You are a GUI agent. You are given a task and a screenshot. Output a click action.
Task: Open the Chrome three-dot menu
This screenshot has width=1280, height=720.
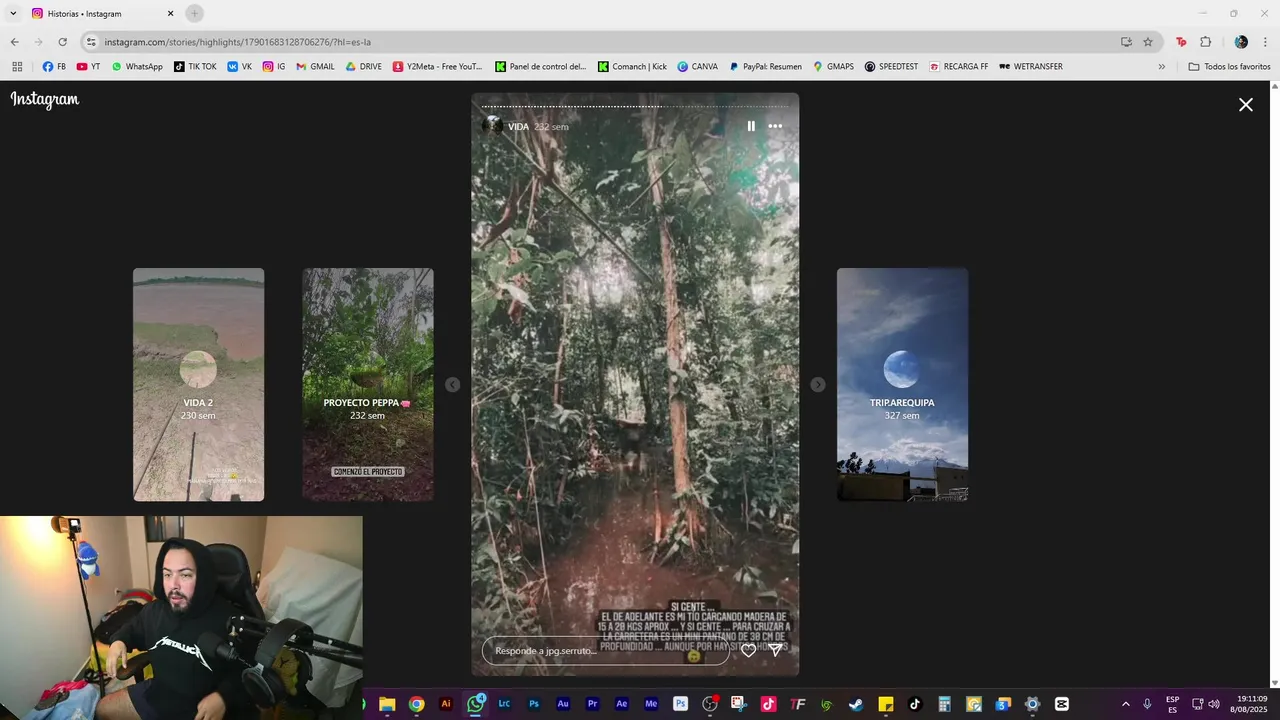point(1265,42)
